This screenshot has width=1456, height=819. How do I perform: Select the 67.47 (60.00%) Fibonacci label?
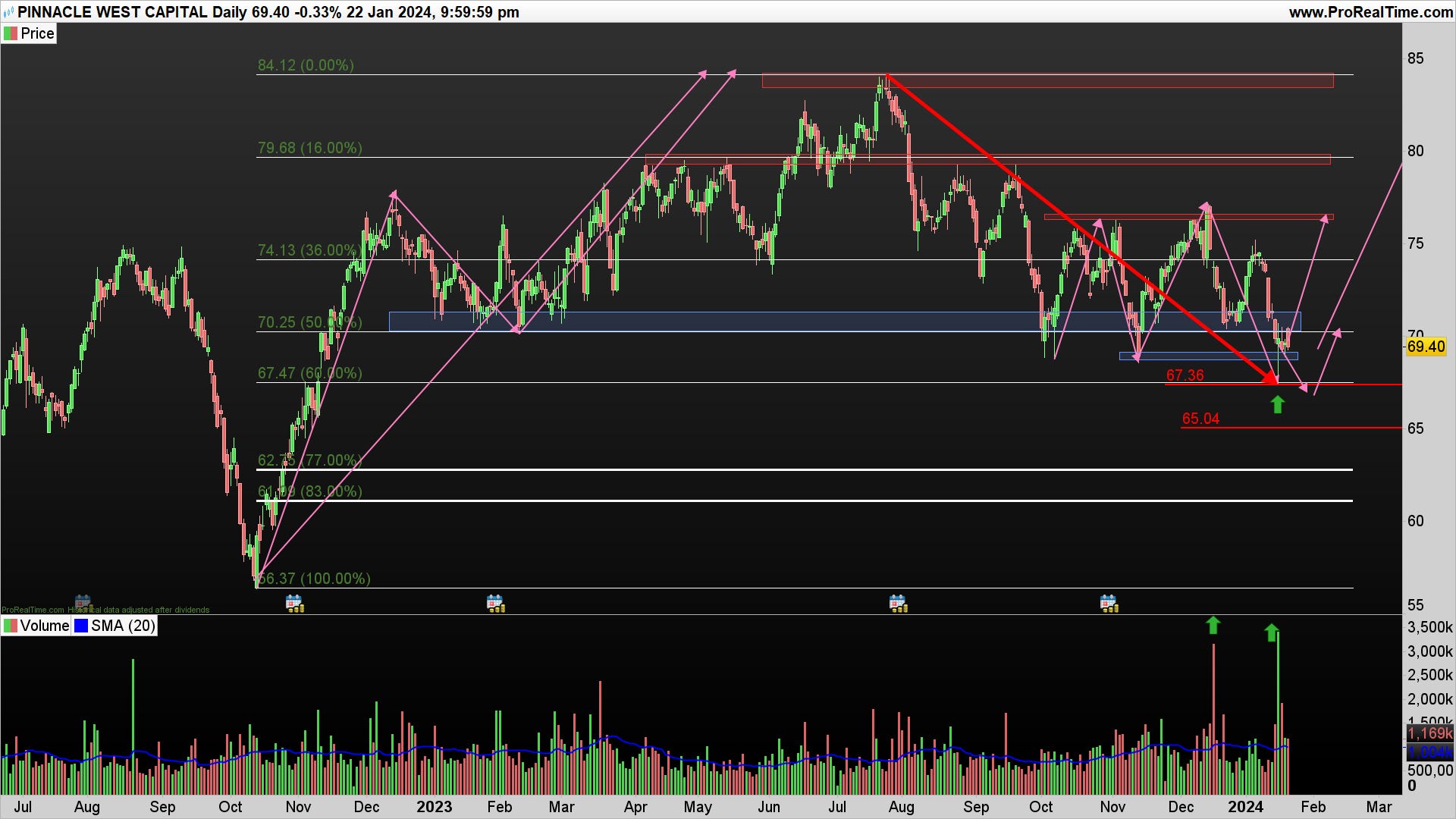(309, 373)
